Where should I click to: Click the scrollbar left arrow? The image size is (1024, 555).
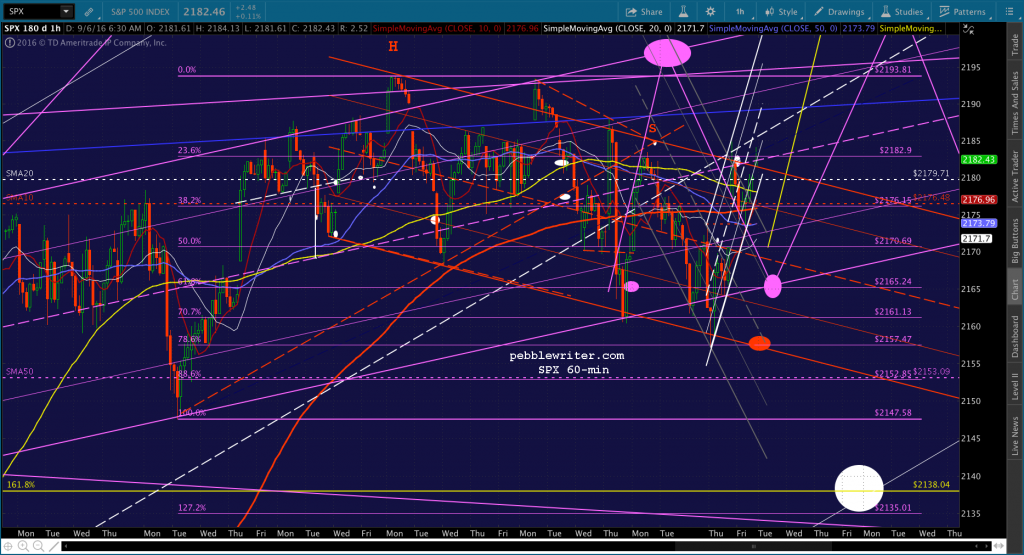(65, 546)
